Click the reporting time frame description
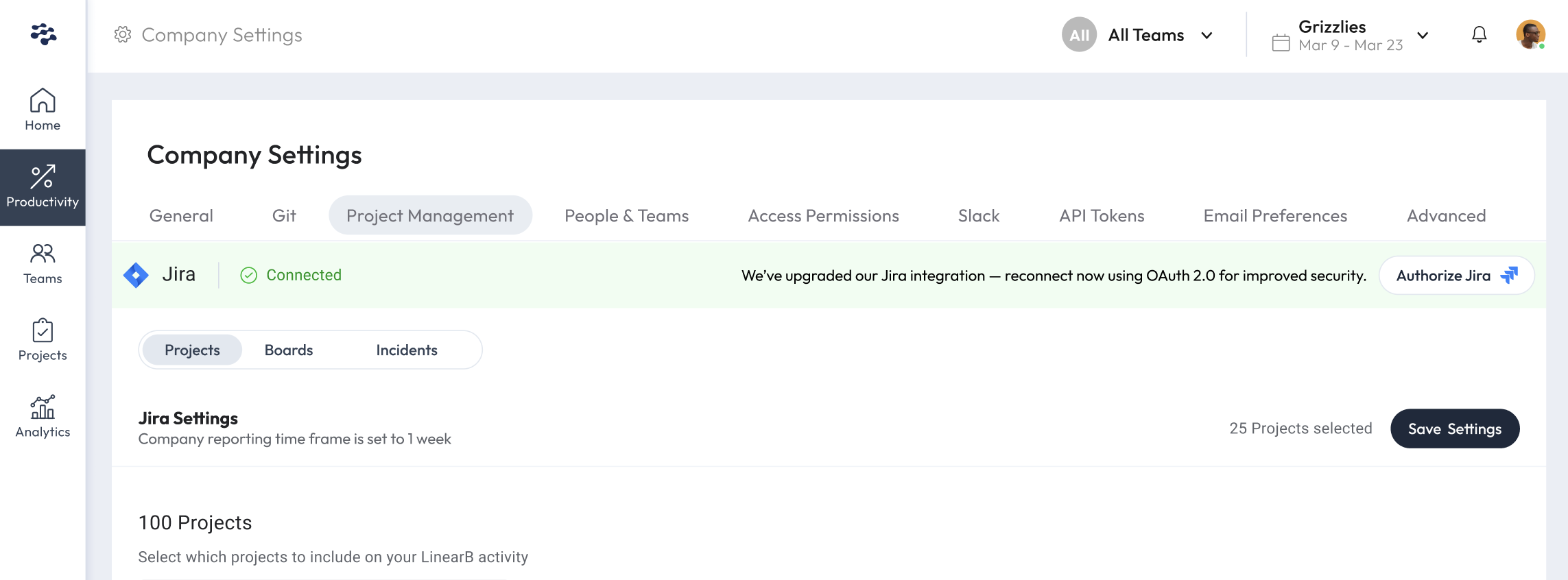Viewport: 1568px width, 580px height. tap(294, 439)
